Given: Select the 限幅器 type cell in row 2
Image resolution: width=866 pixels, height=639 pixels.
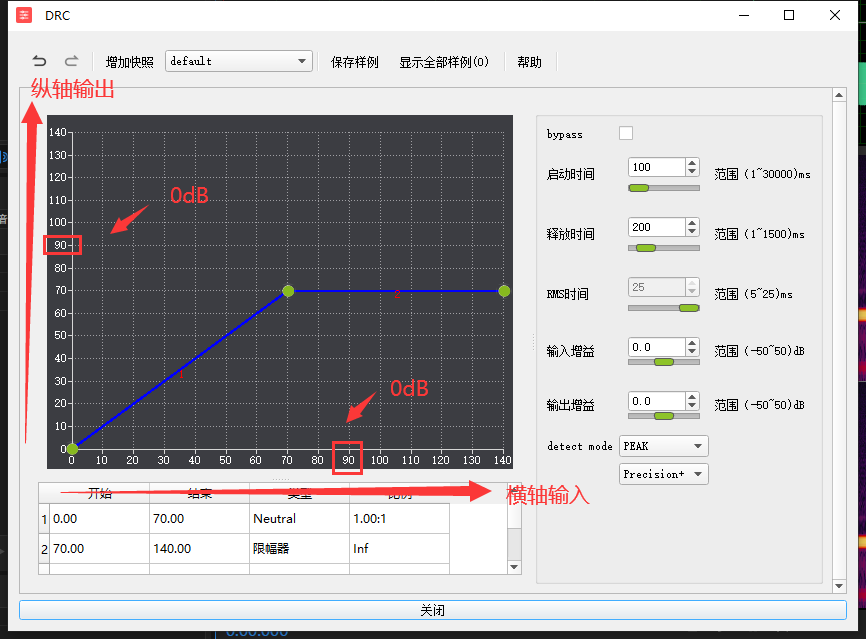Looking at the screenshot, I should (x=299, y=548).
